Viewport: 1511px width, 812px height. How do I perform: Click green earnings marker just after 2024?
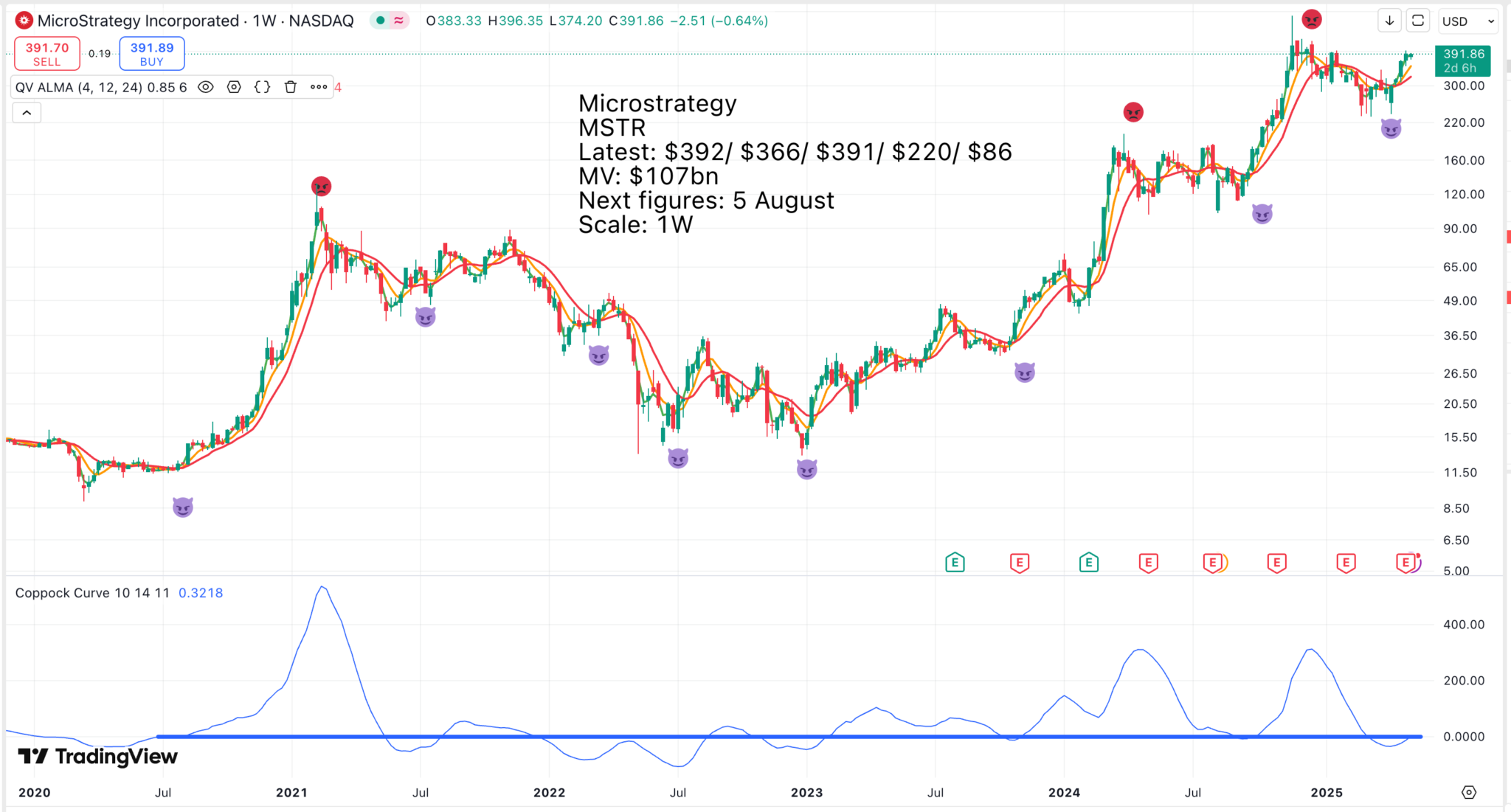[1088, 563]
